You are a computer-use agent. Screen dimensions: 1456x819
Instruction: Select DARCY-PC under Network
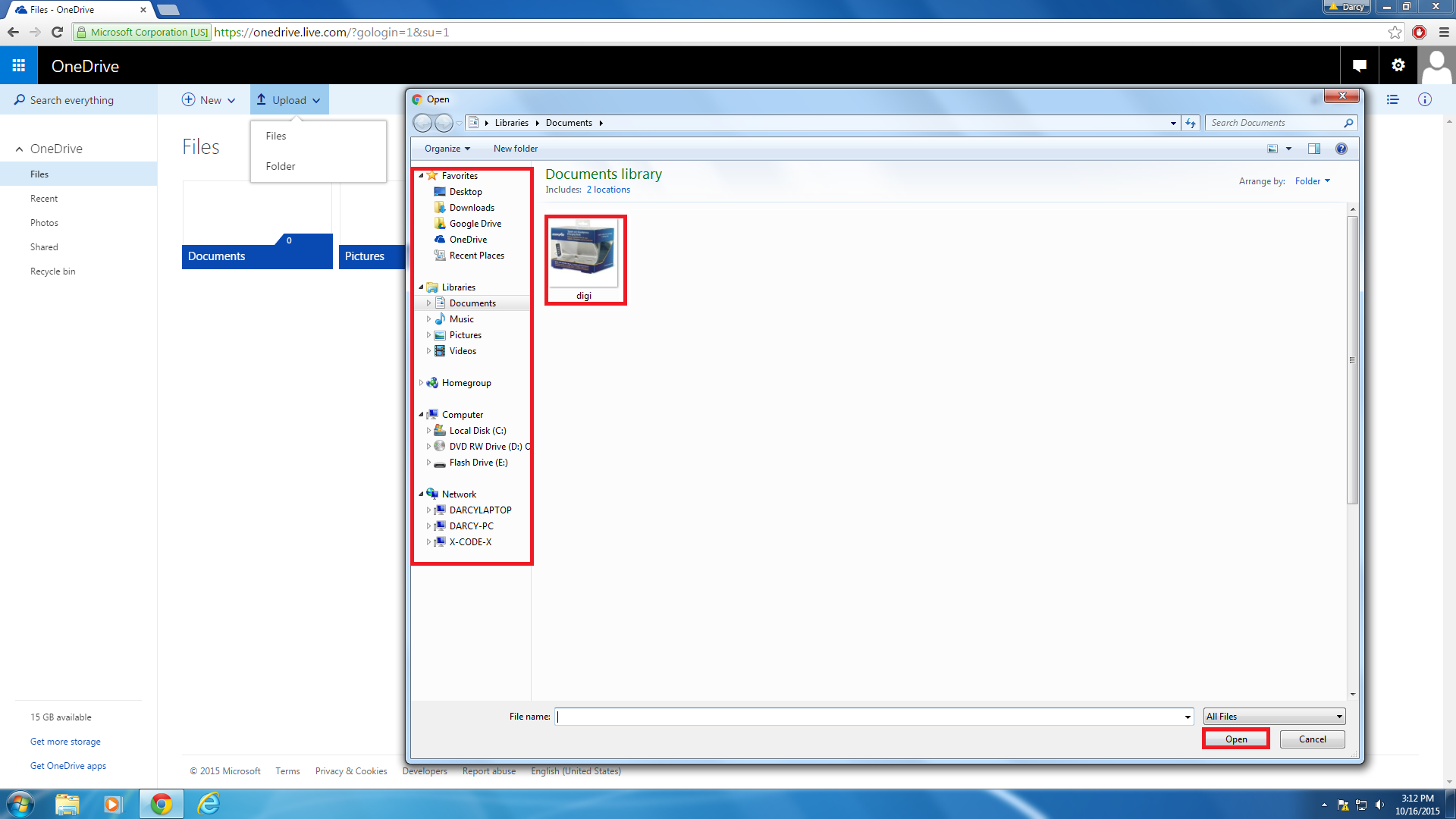point(471,526)
